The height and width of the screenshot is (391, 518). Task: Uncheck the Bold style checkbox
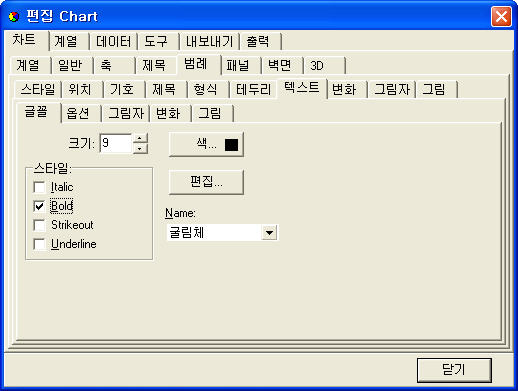(x=39, y=206)
